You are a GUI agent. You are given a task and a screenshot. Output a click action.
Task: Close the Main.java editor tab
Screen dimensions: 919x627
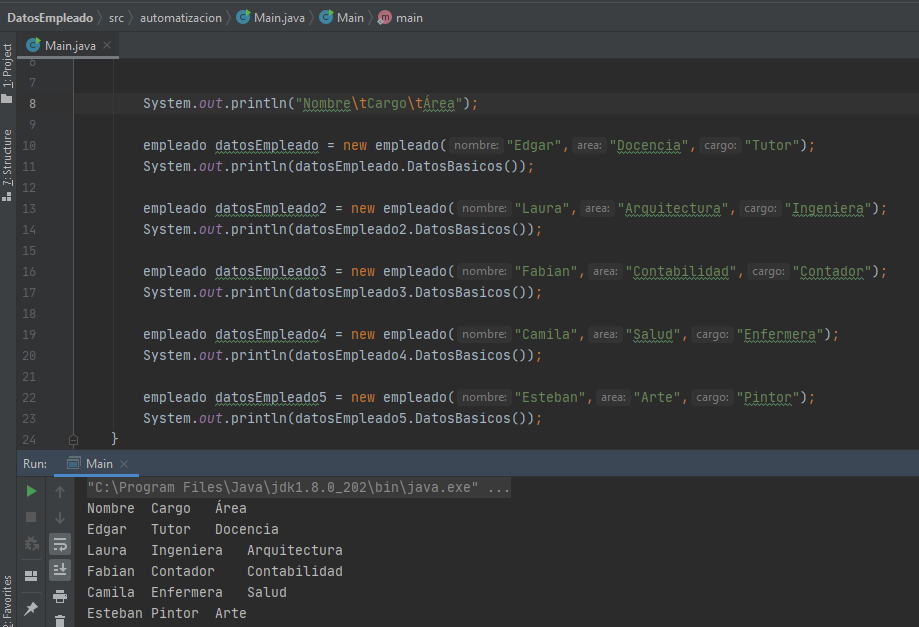107,45
